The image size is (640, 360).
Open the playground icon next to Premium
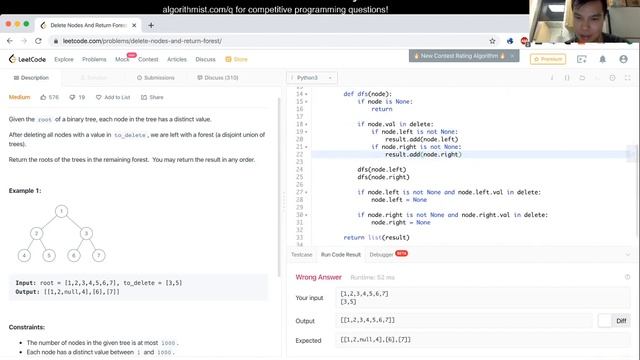(x=582, y=59)
